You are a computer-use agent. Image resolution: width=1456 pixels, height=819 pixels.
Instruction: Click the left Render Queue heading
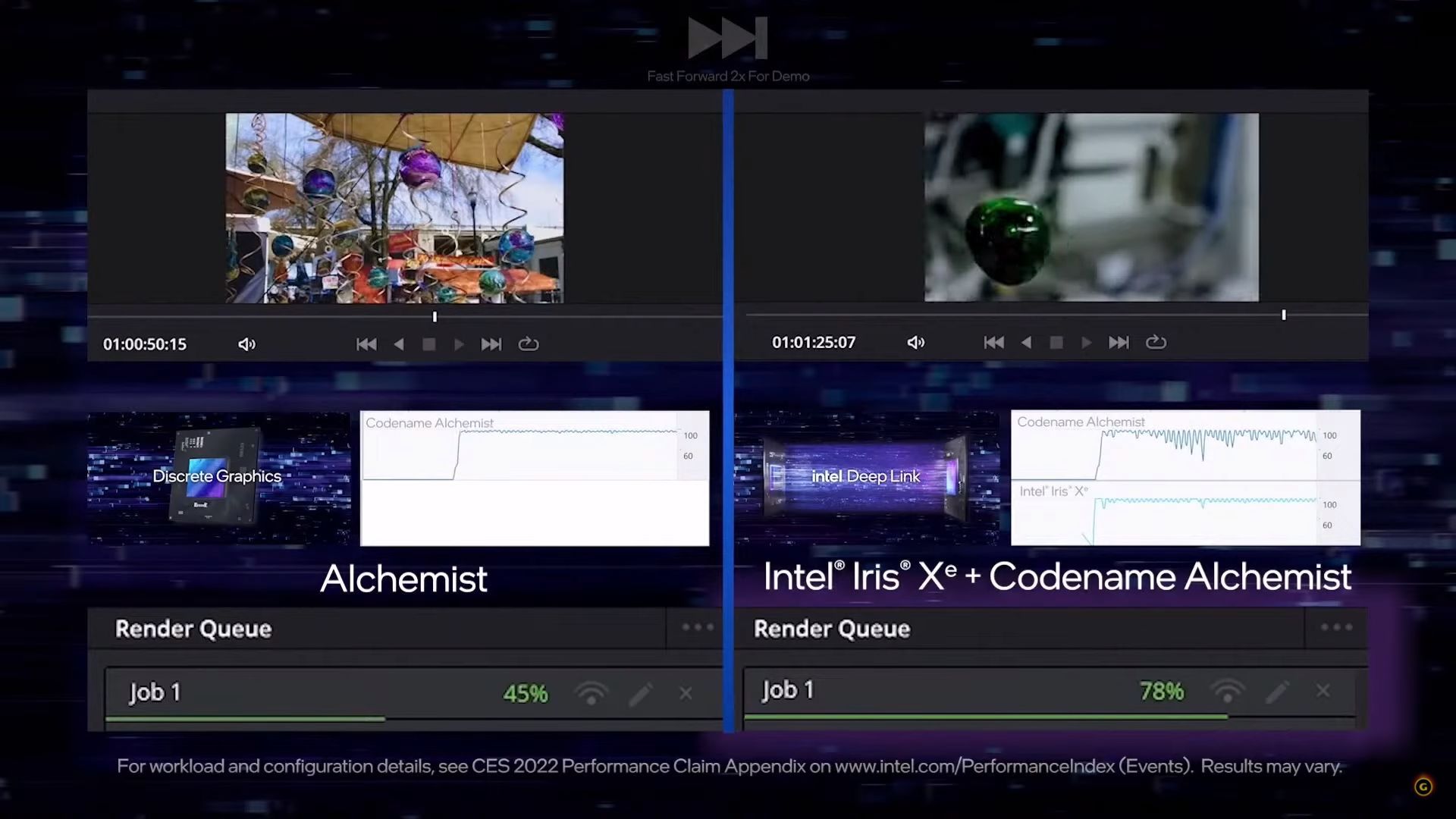click(193, 629)
